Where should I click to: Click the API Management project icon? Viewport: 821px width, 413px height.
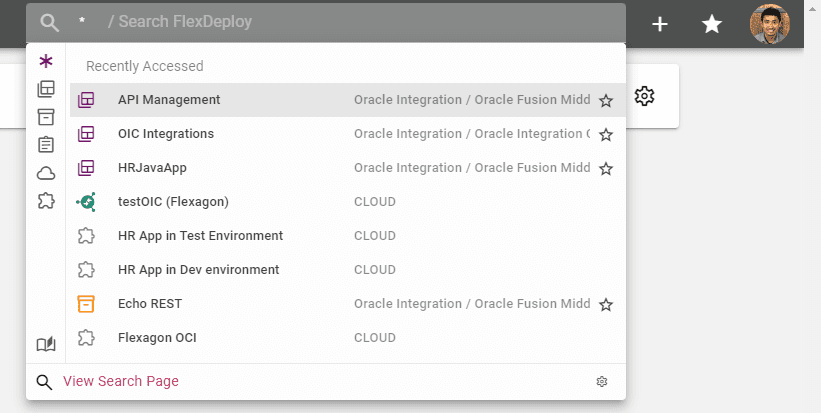click(86, 100)
